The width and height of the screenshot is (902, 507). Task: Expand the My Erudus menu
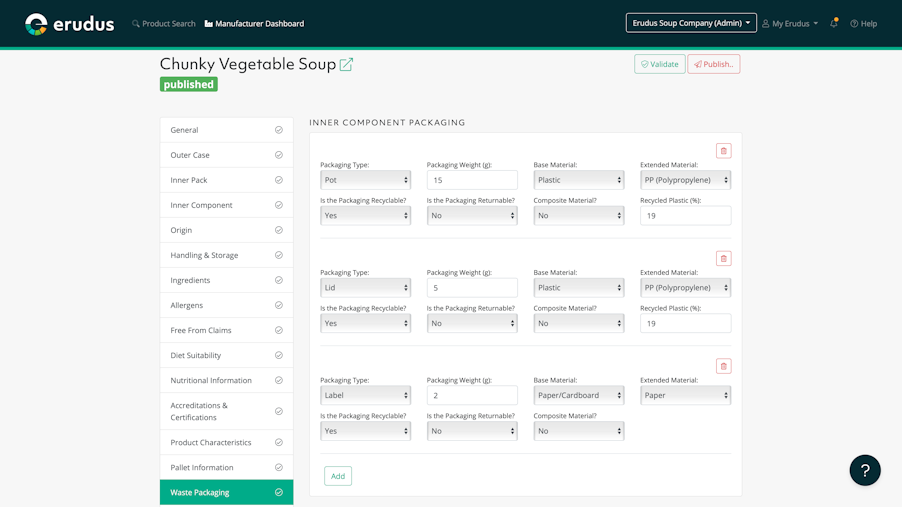pyautogui.click(x=790, y=24)
